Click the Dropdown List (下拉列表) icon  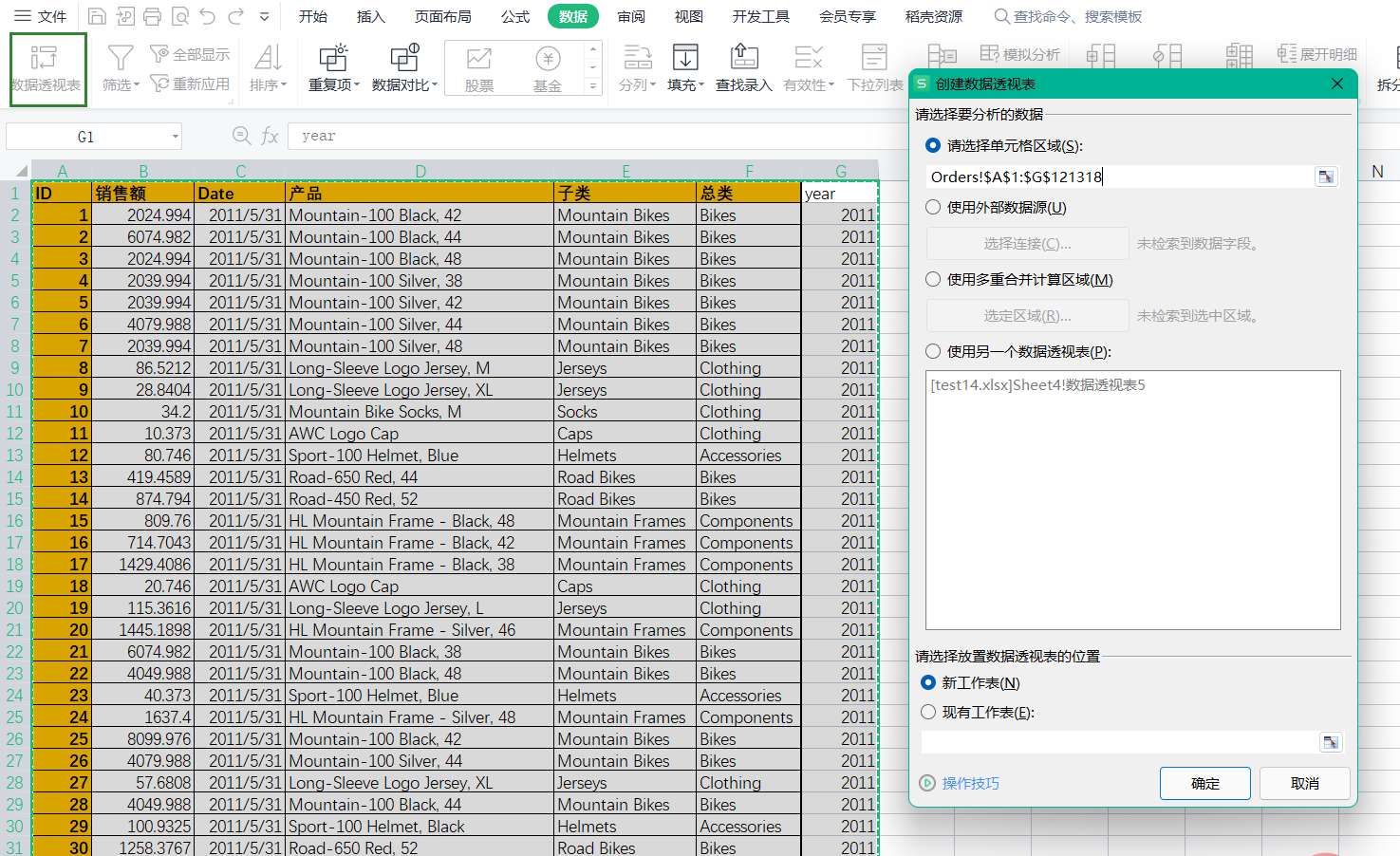pyautogui.click(x=874, y=58)
